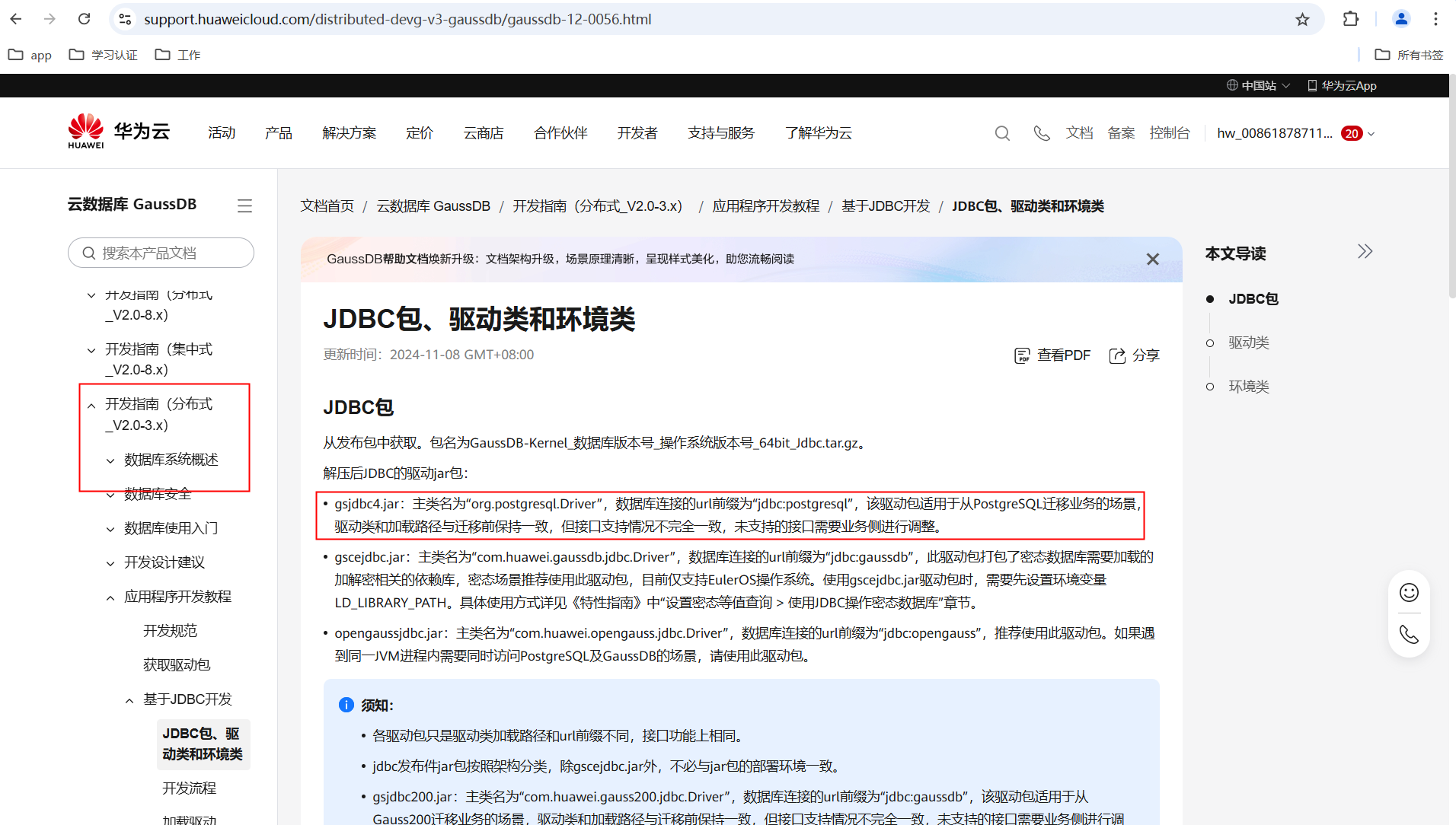
Task: Click the 备案 header link
Action: pos(1121,133)
